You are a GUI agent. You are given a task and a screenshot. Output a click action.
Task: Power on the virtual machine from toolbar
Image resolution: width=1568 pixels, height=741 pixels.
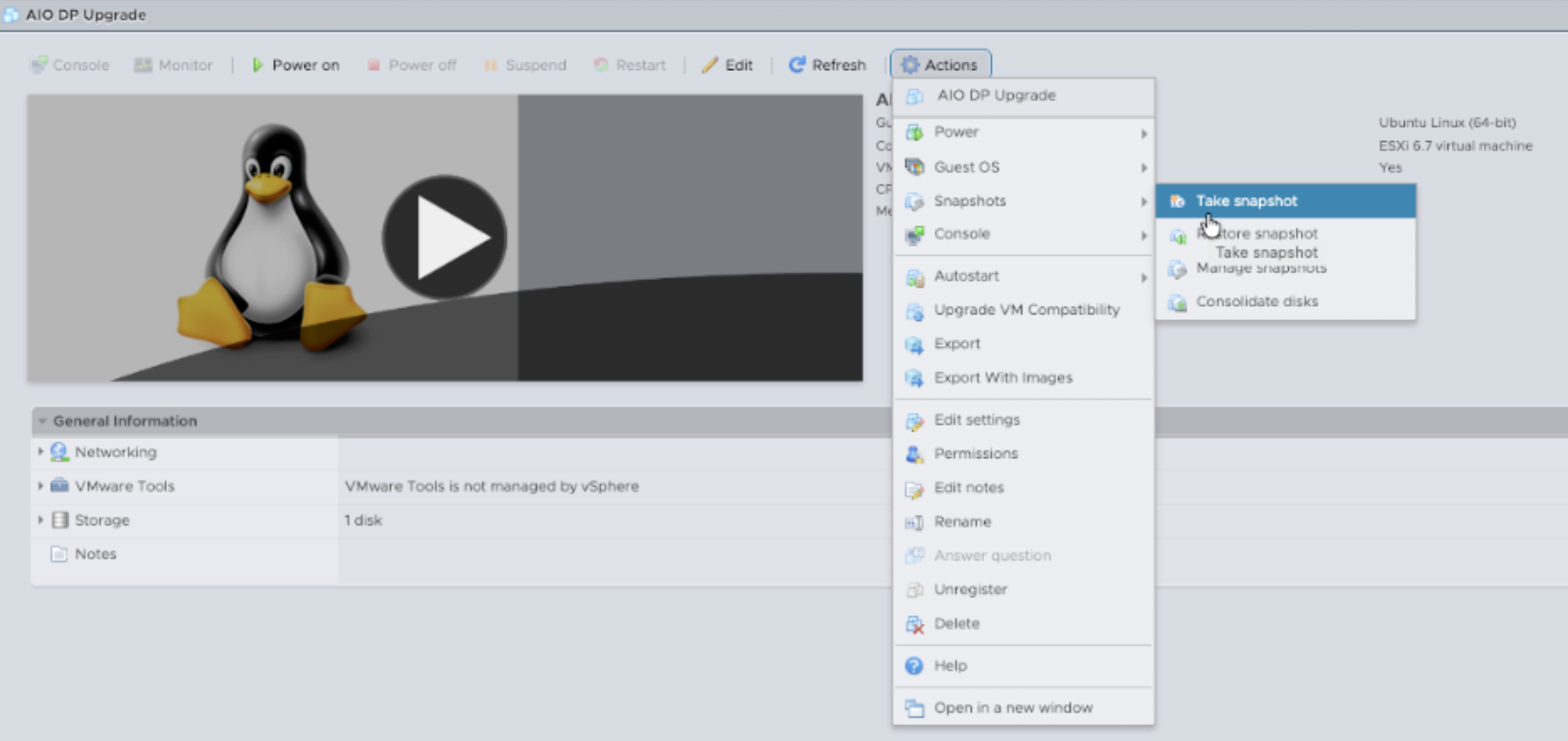tap(295, 65)
